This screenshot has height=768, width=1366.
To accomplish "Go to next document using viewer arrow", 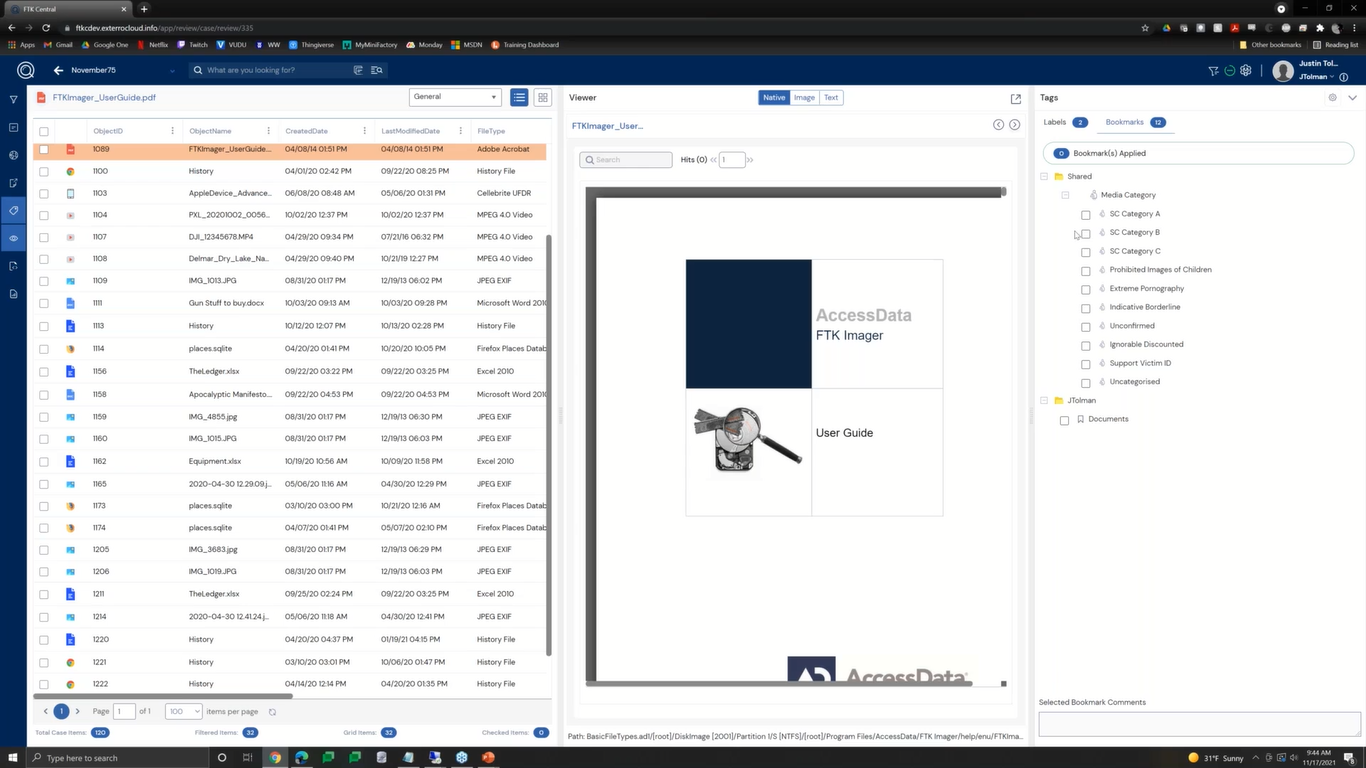I will click(1014, 125).
